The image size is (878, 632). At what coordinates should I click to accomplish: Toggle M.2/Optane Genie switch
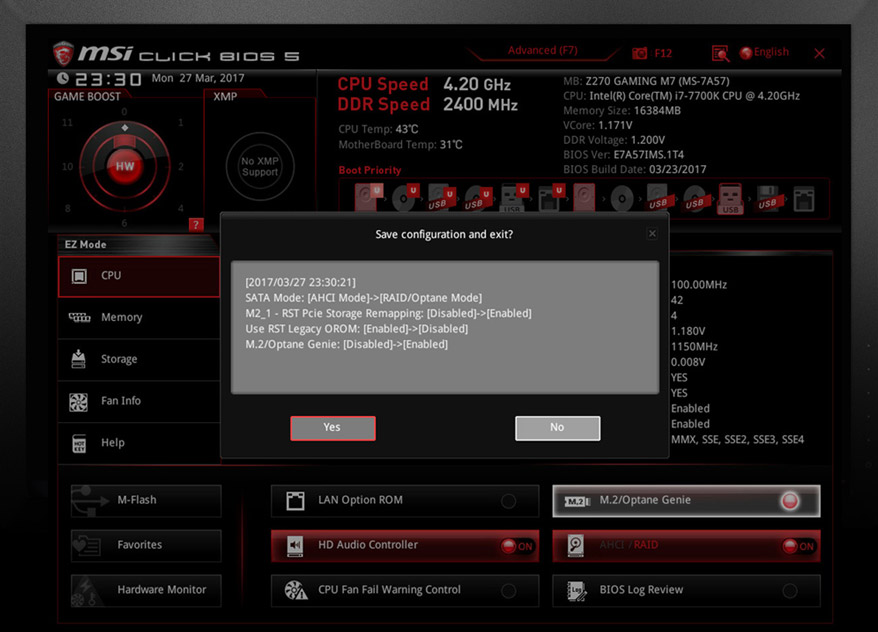[x=790, y=501]
